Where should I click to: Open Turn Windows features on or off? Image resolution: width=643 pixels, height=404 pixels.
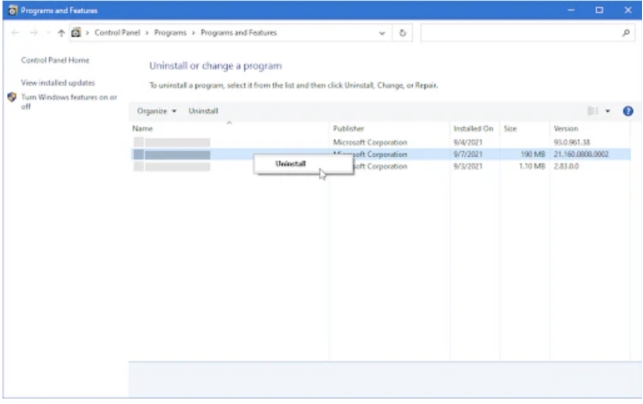coord(69,102)
